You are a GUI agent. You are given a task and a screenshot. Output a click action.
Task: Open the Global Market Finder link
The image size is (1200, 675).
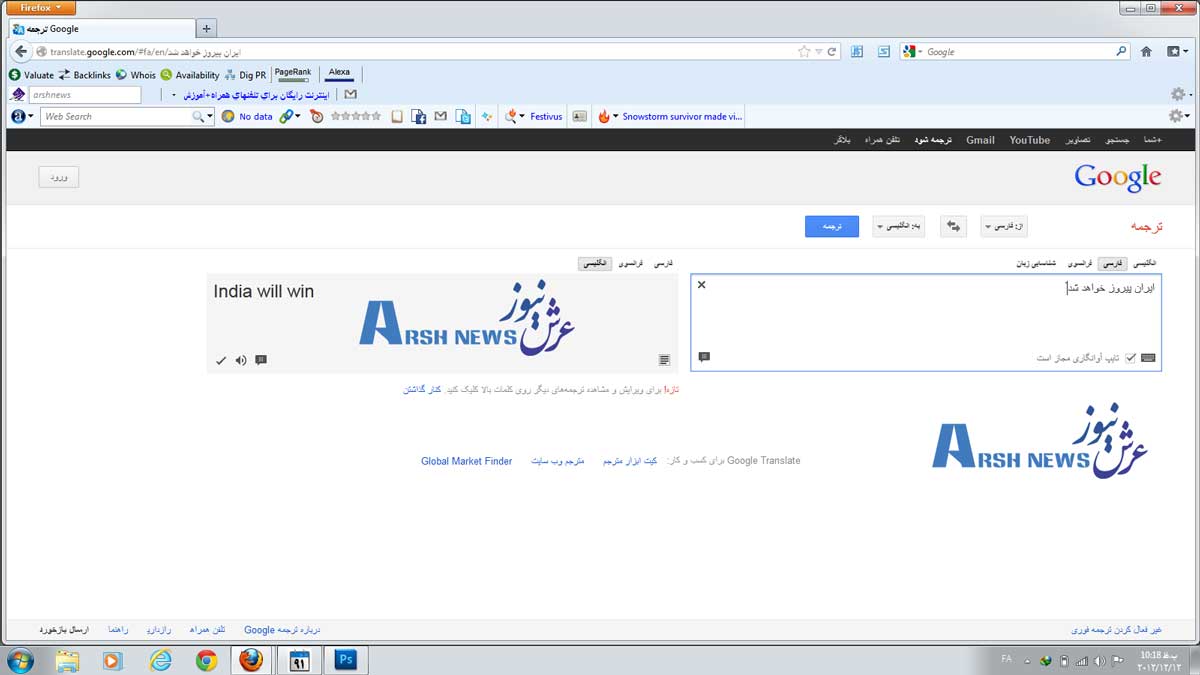tap(466, 461)
